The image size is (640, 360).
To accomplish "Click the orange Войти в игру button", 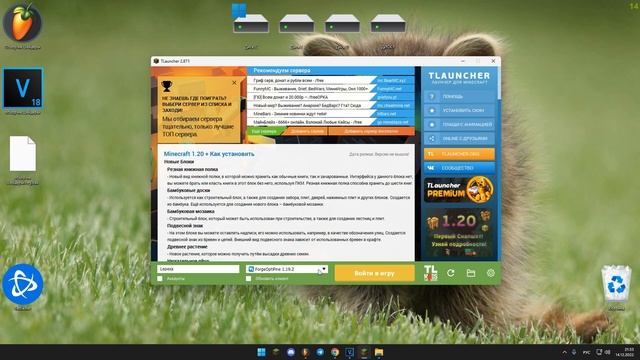I will click(x=374, y=273).
